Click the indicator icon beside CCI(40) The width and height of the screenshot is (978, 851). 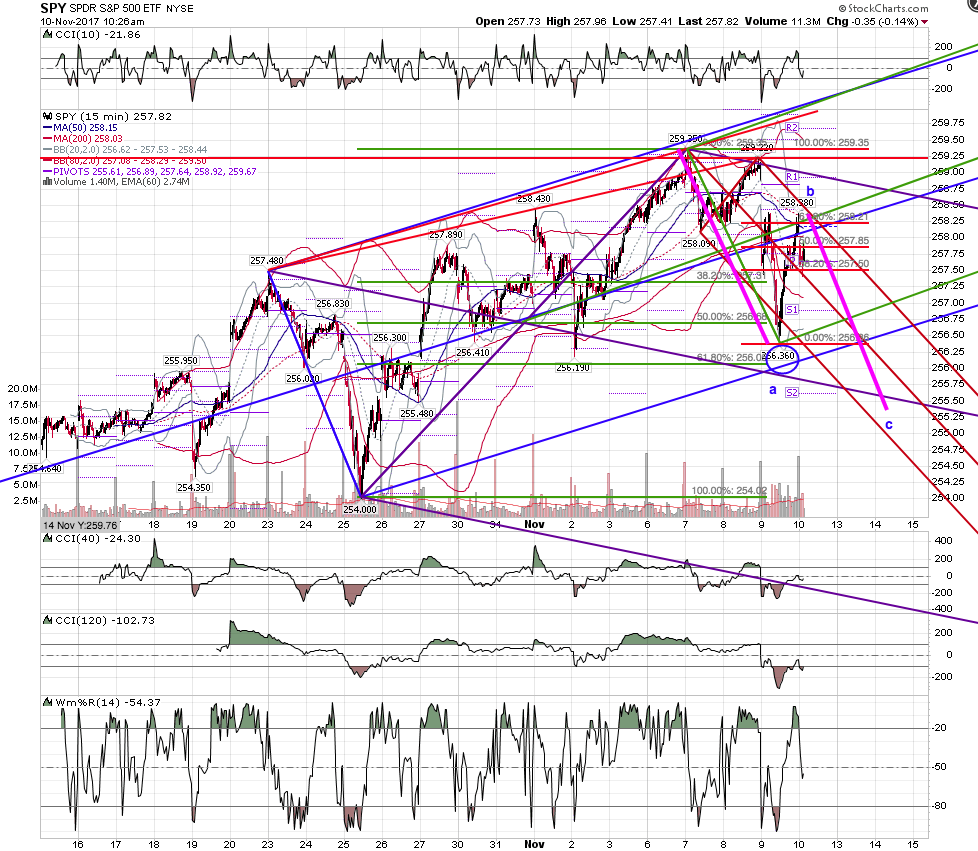click(47, 538)
